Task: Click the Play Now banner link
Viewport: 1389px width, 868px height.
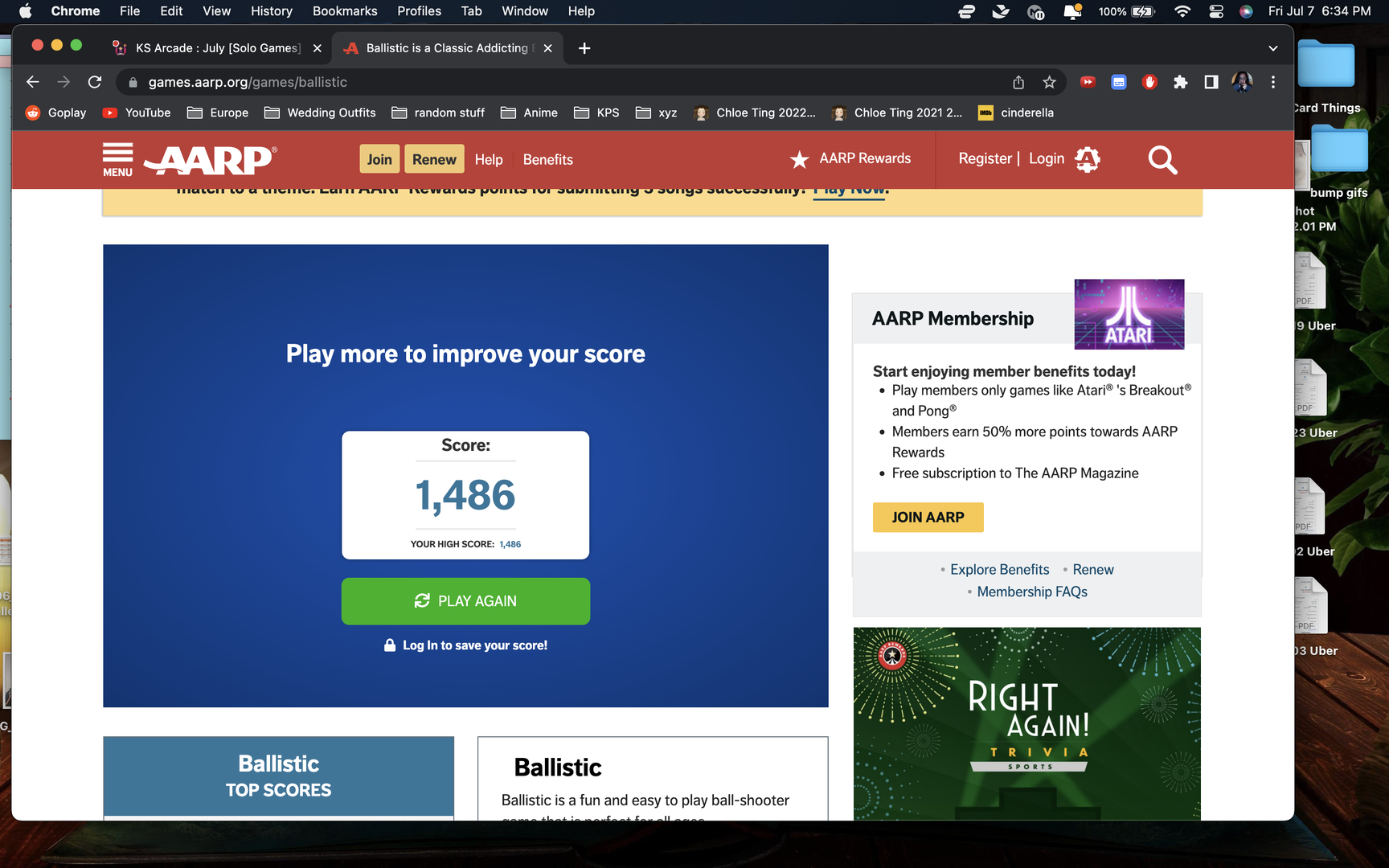Action: pyautogui.click(x=849, y=193)
